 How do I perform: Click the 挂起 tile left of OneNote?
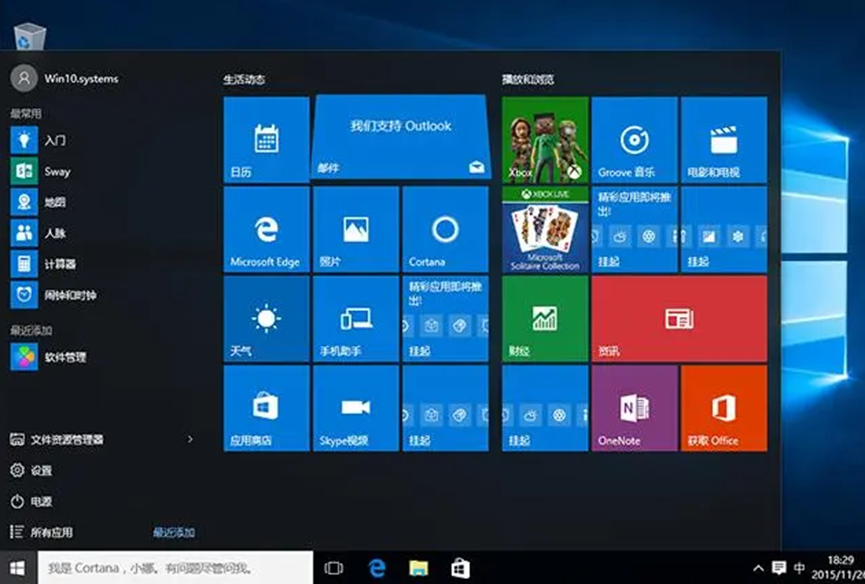pos(545,408)
